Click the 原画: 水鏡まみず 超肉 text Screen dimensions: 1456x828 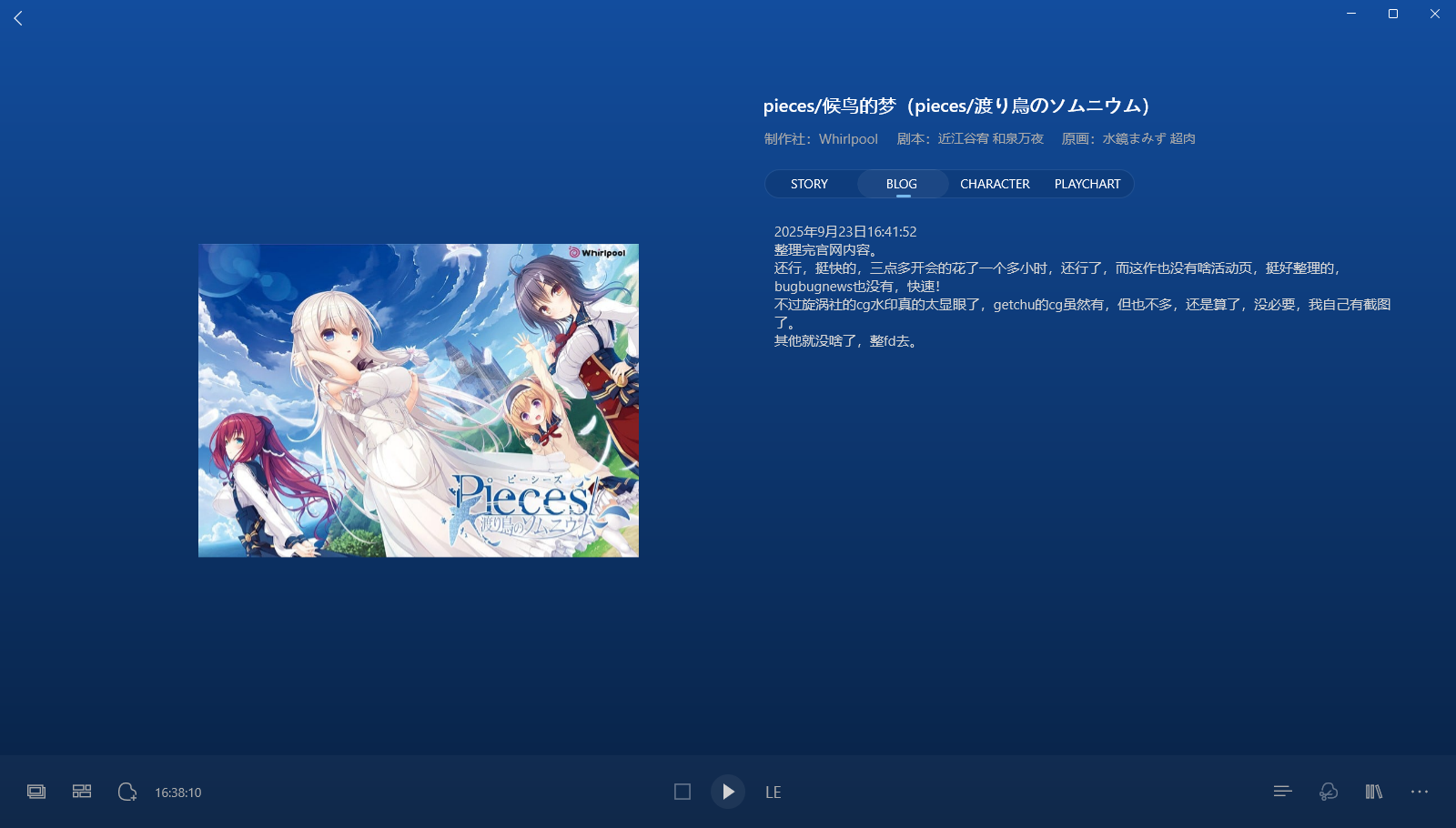click(x=1128, y=139)
